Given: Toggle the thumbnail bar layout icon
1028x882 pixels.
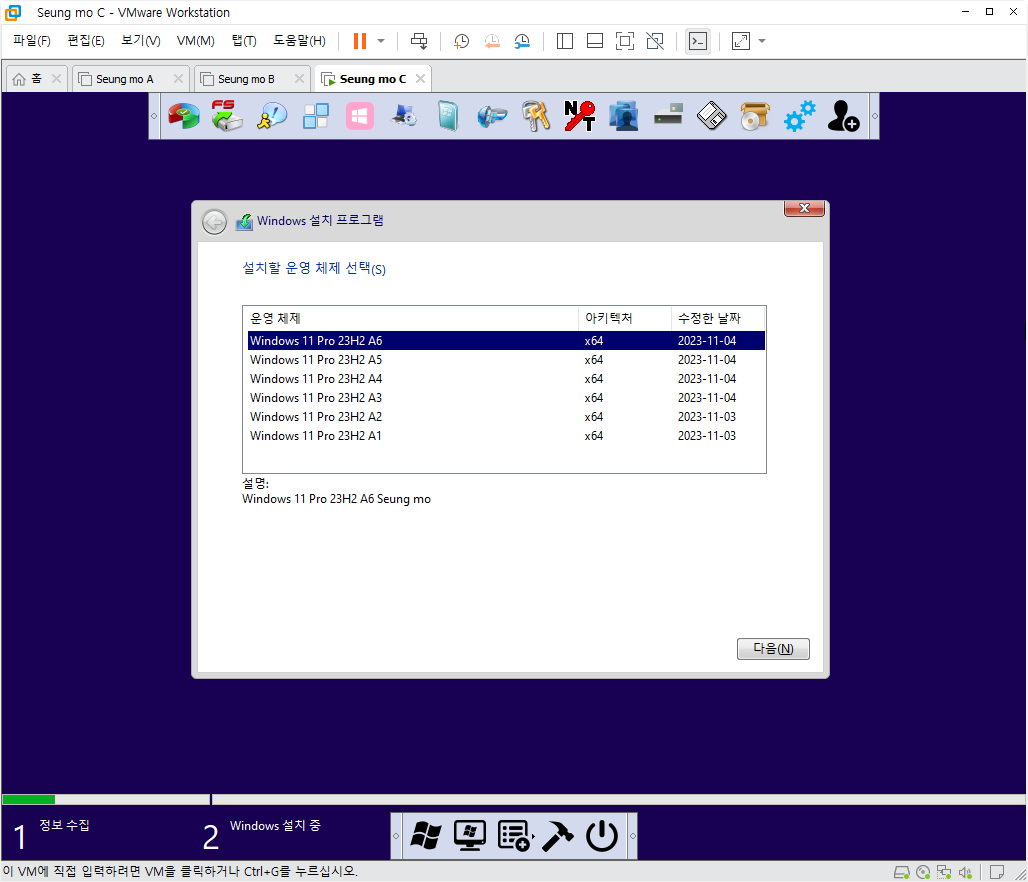Looking at the screenshot, I should pos(595,41).
